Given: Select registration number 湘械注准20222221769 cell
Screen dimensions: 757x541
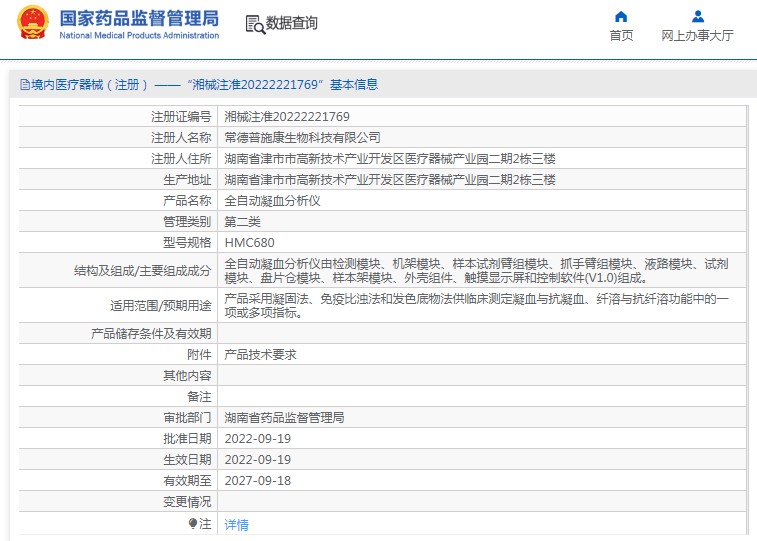Looking at the screenshot, I should point(287,117).
